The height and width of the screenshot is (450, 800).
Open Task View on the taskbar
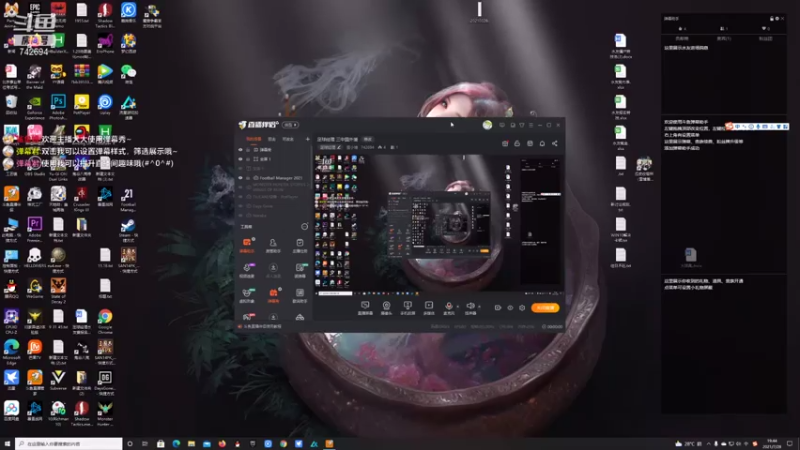click(x=145, y=444)
